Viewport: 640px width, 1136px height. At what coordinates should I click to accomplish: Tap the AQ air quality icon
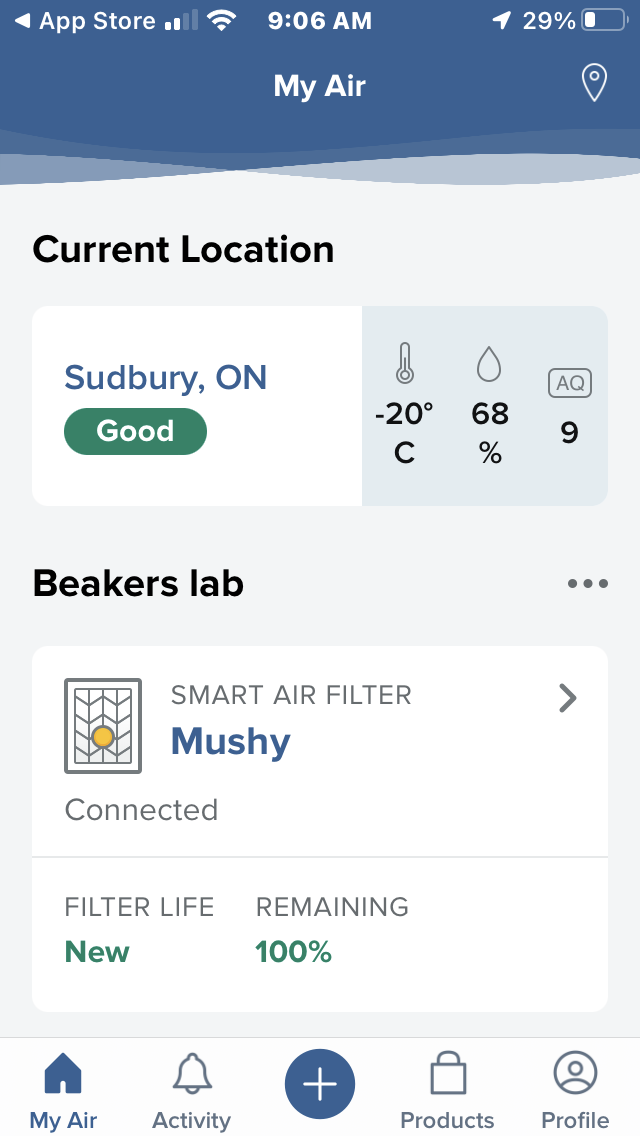[x=570, y=382]
